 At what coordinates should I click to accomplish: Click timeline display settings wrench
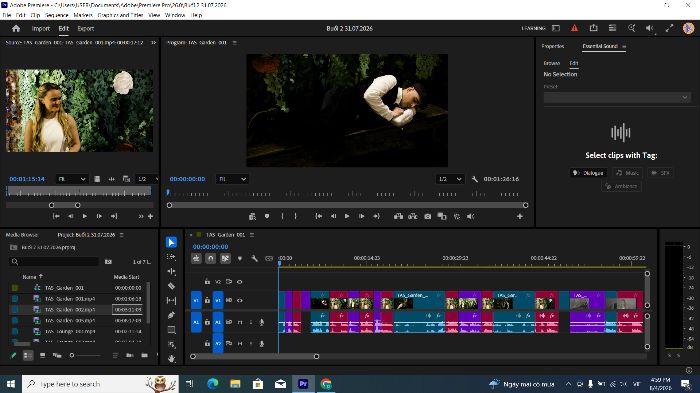pos(254,259)
